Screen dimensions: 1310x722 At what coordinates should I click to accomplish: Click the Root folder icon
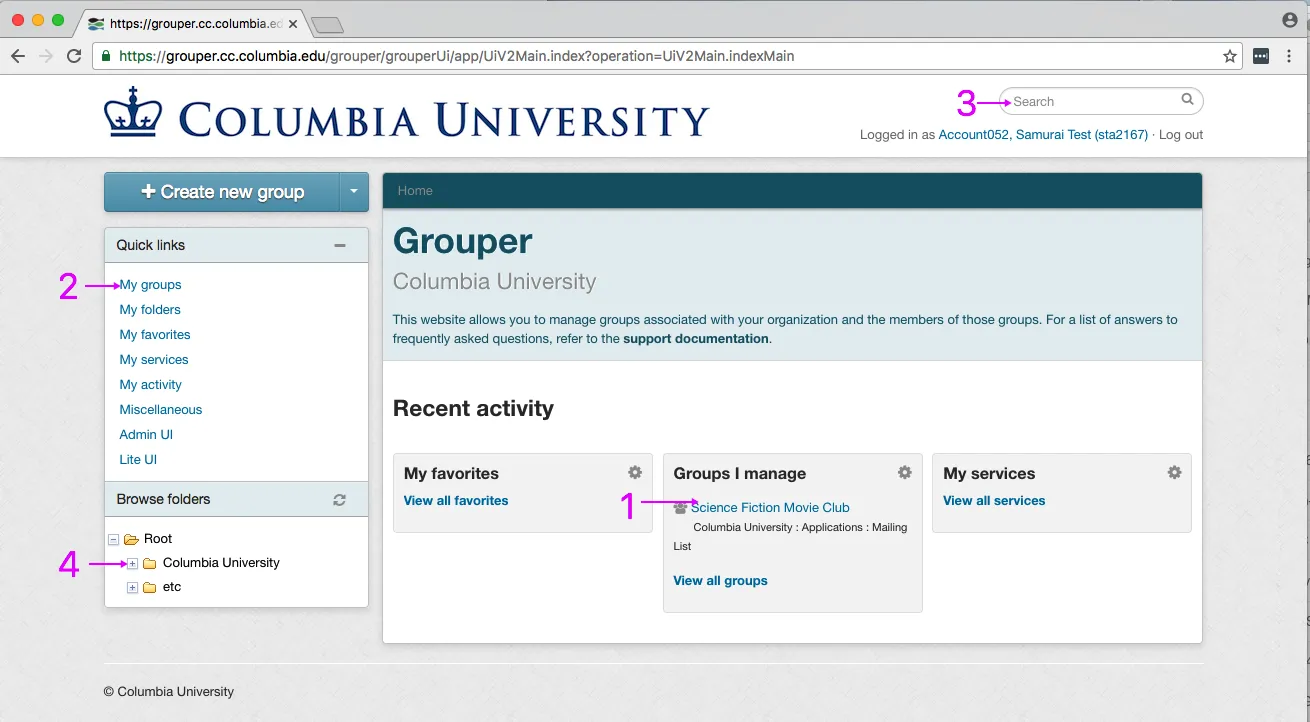pyautogui.click(x=131, y=539)
